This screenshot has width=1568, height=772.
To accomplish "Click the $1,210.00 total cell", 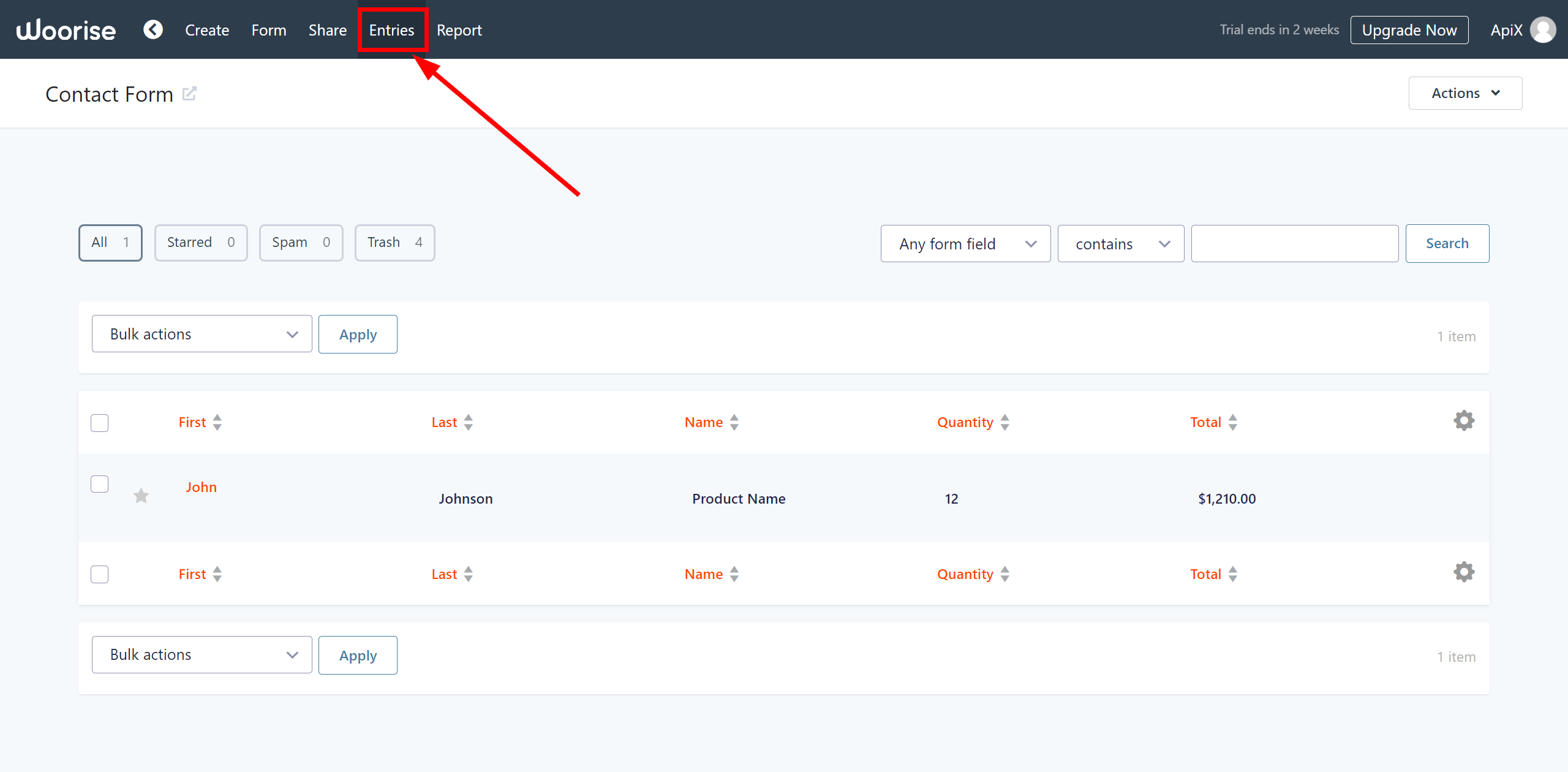I will [x=1227, y=499].
